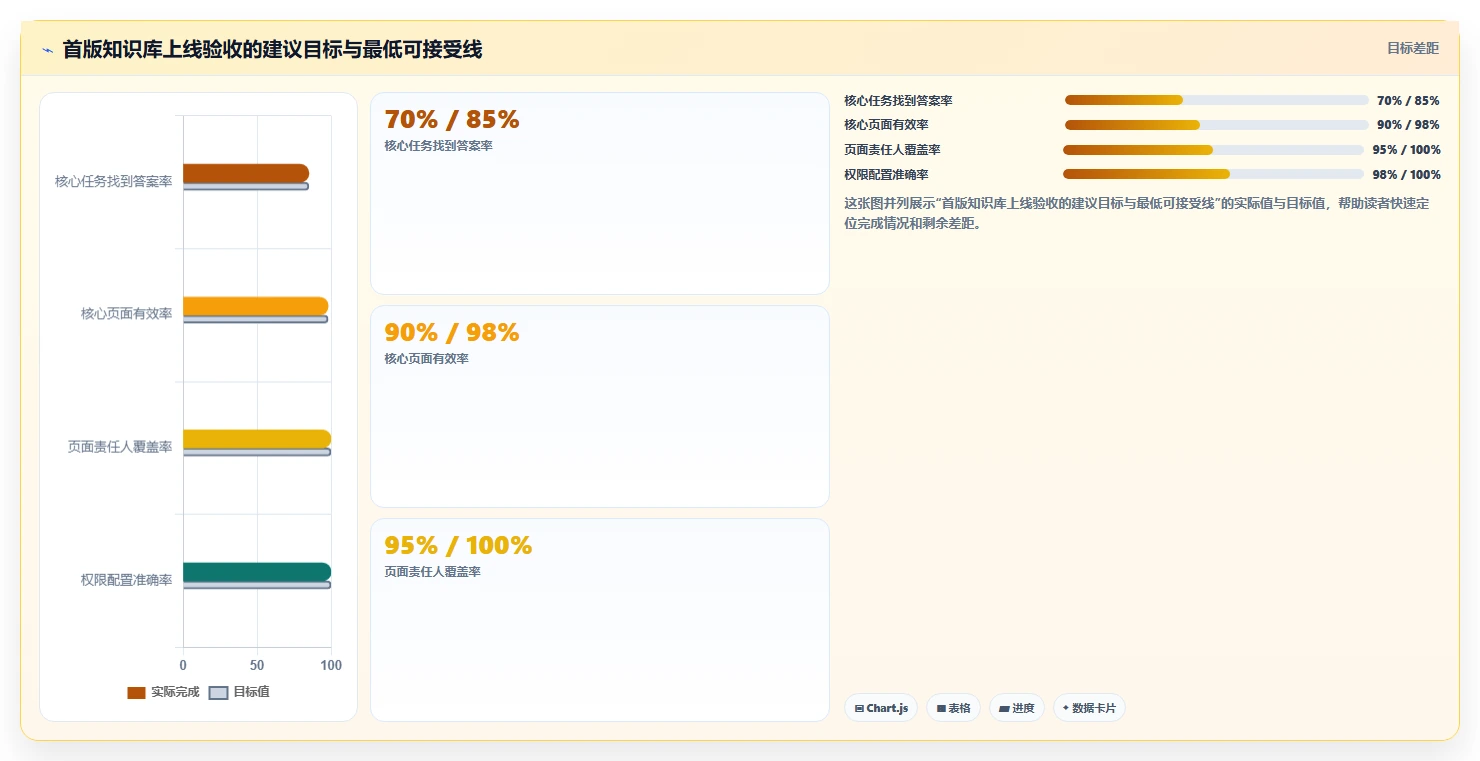Click progress bar for 页面责任人覆盖率 in list

1213,150
